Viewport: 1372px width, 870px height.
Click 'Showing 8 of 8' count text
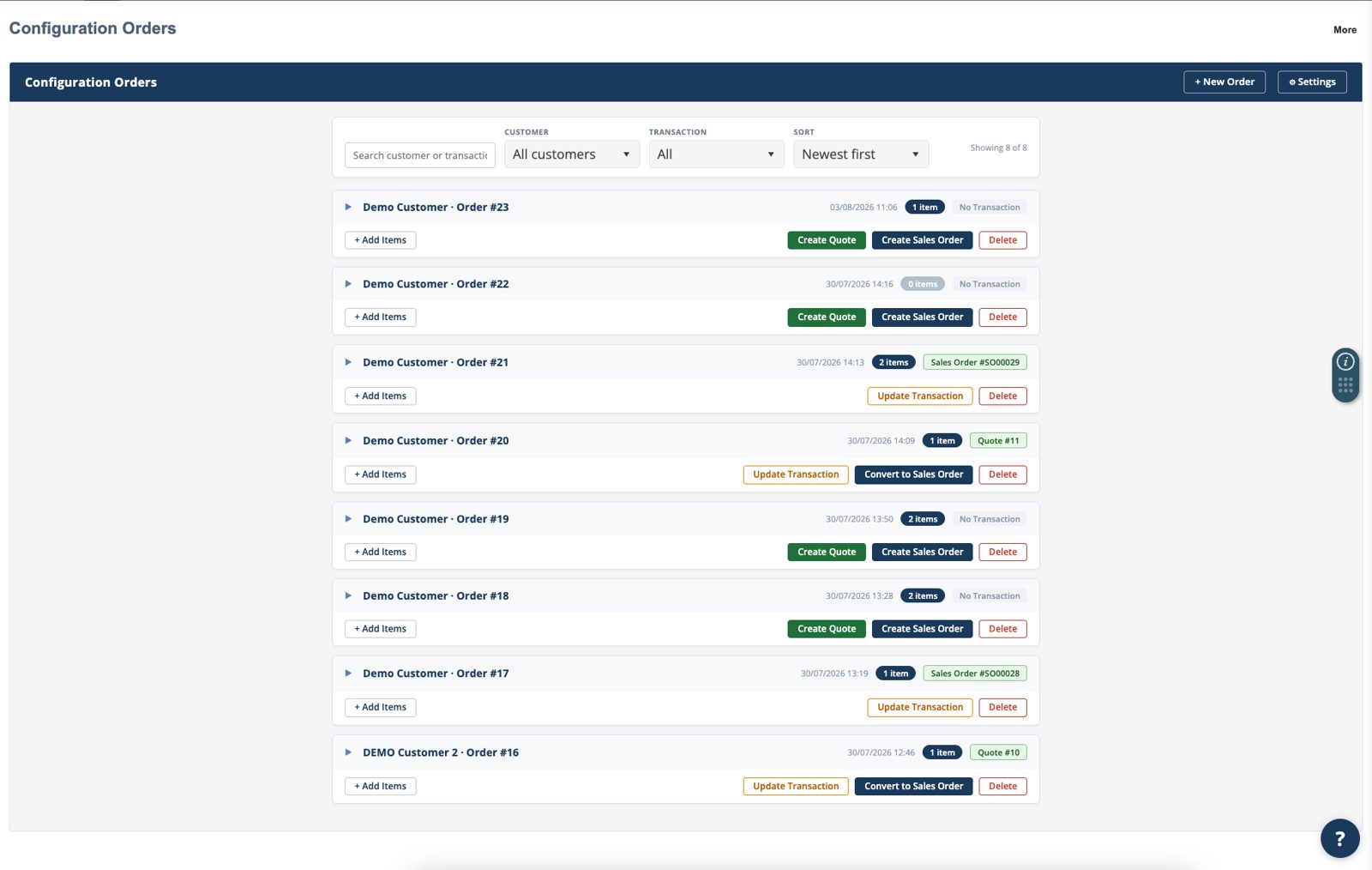(998, 148)
